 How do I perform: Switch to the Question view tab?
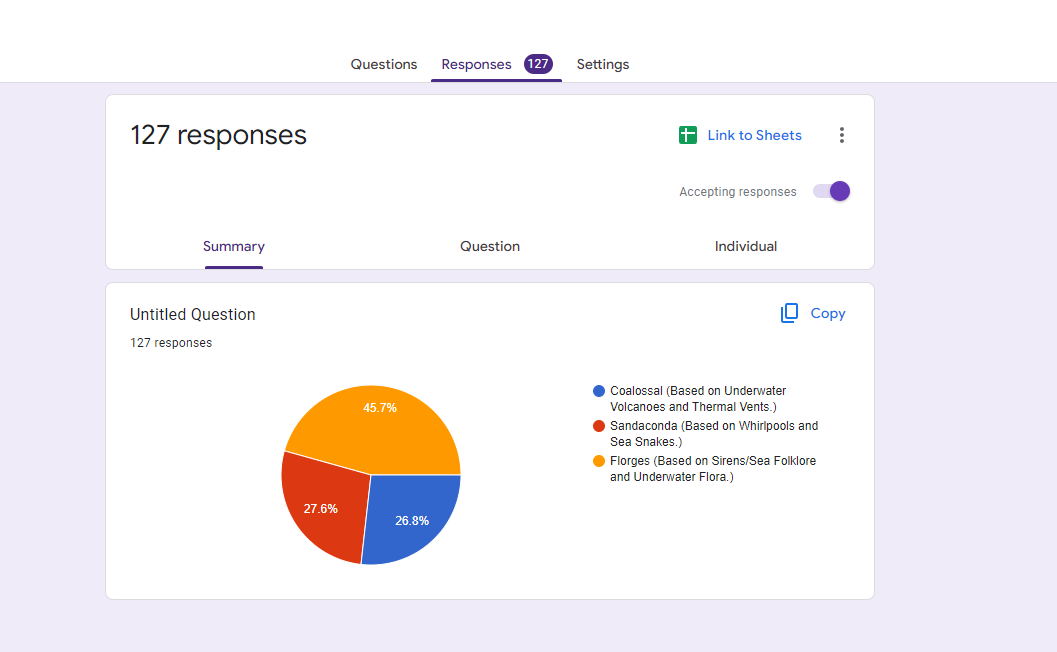(490, 246)
